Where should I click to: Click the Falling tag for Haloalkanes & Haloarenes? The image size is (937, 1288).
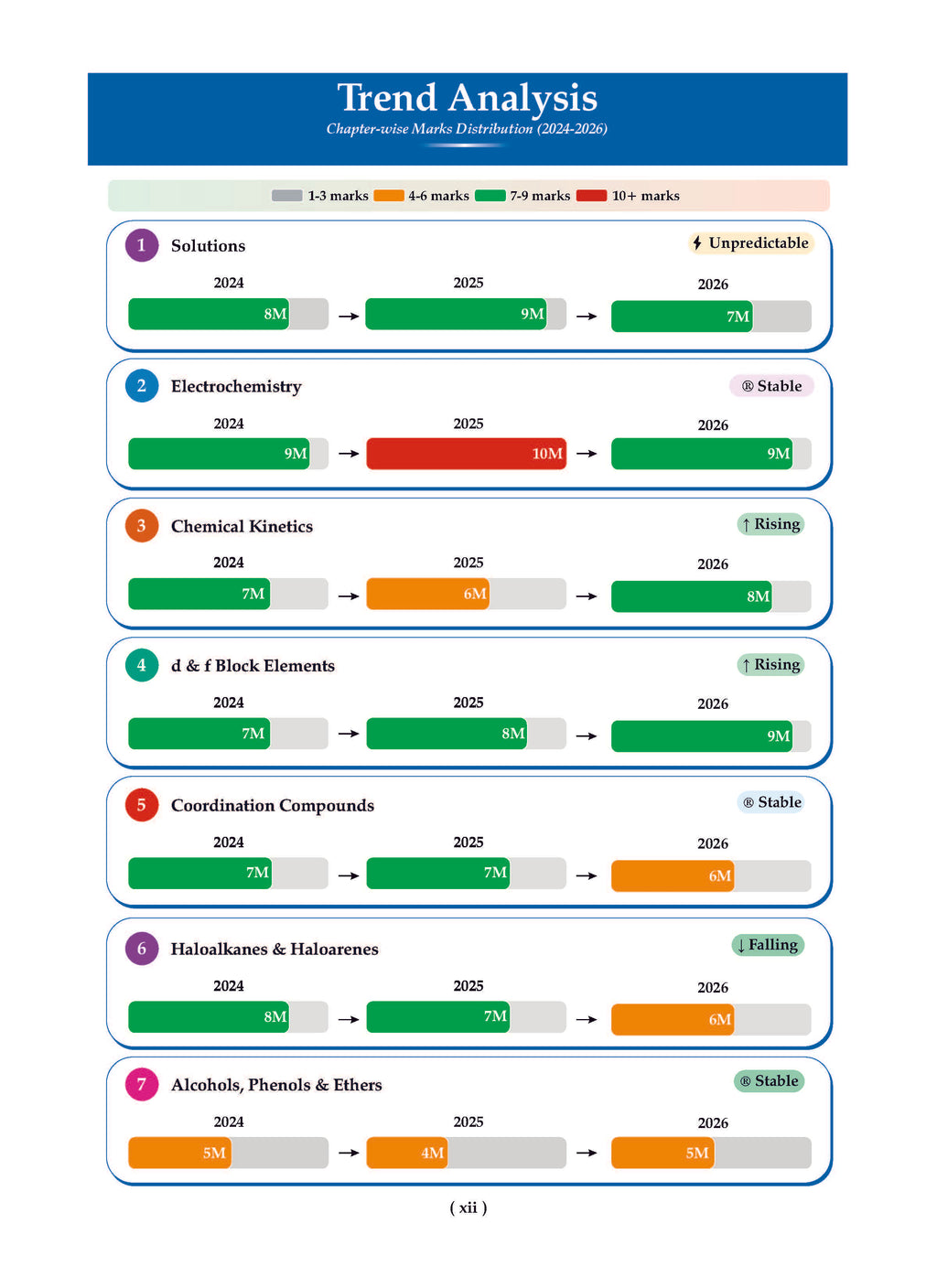click(x=767, y=945)
